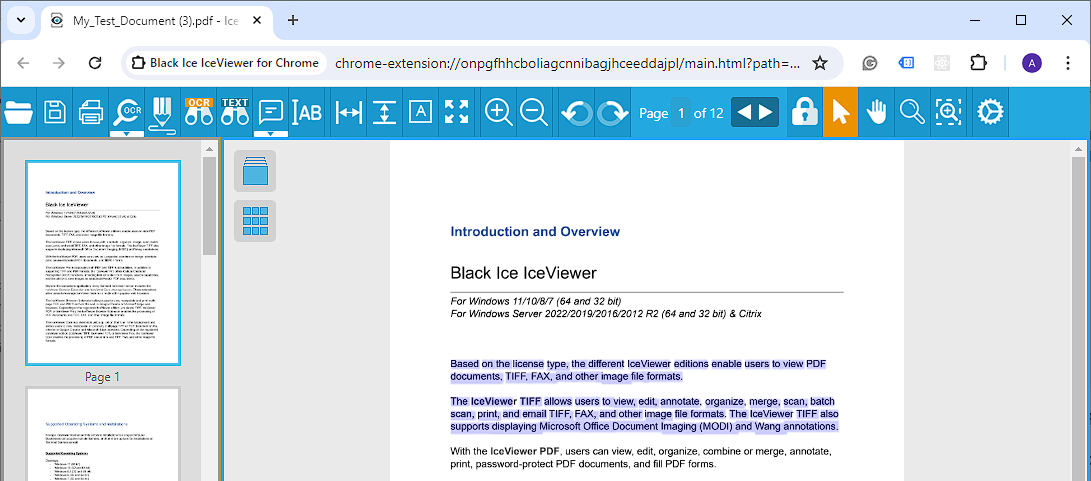Save the document with the floppy disk icon

point(55,111)
